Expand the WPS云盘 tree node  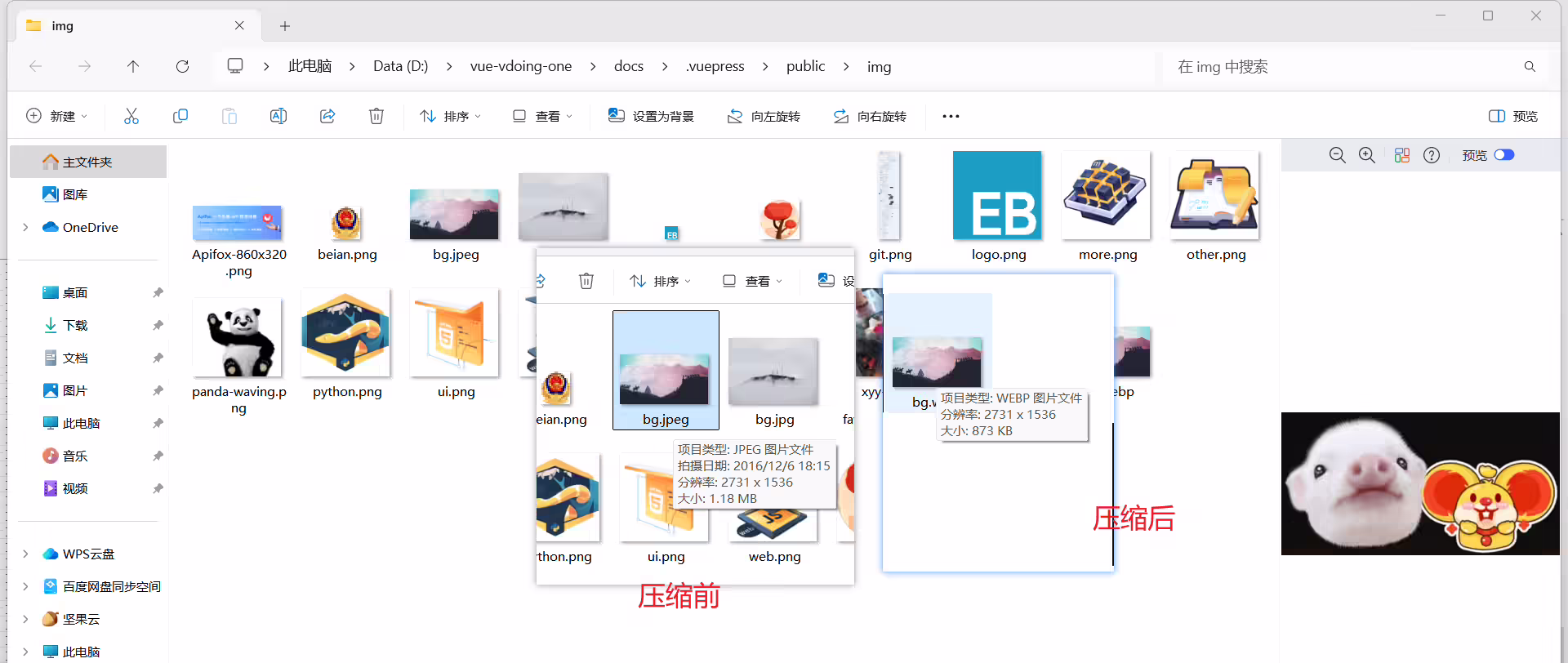point(25,554)
